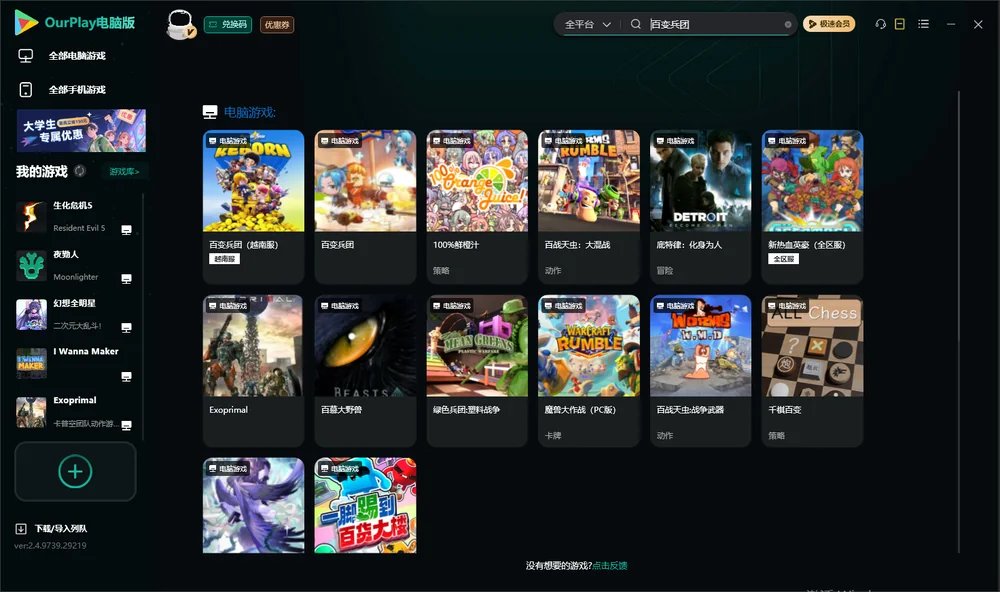Open the 游戏库 library expander

point(124,172)
